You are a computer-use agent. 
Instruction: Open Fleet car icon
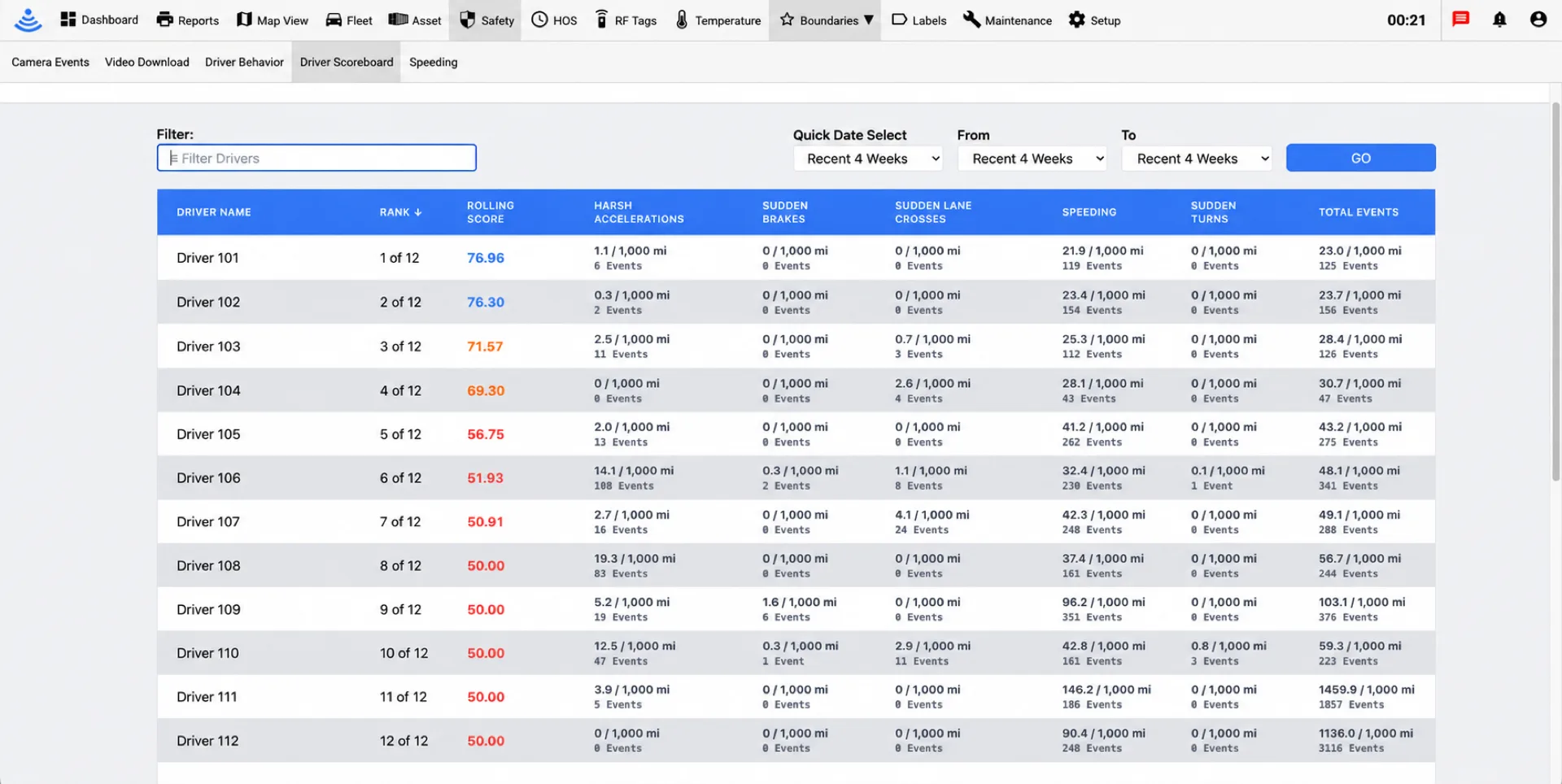tap(334, 20)
